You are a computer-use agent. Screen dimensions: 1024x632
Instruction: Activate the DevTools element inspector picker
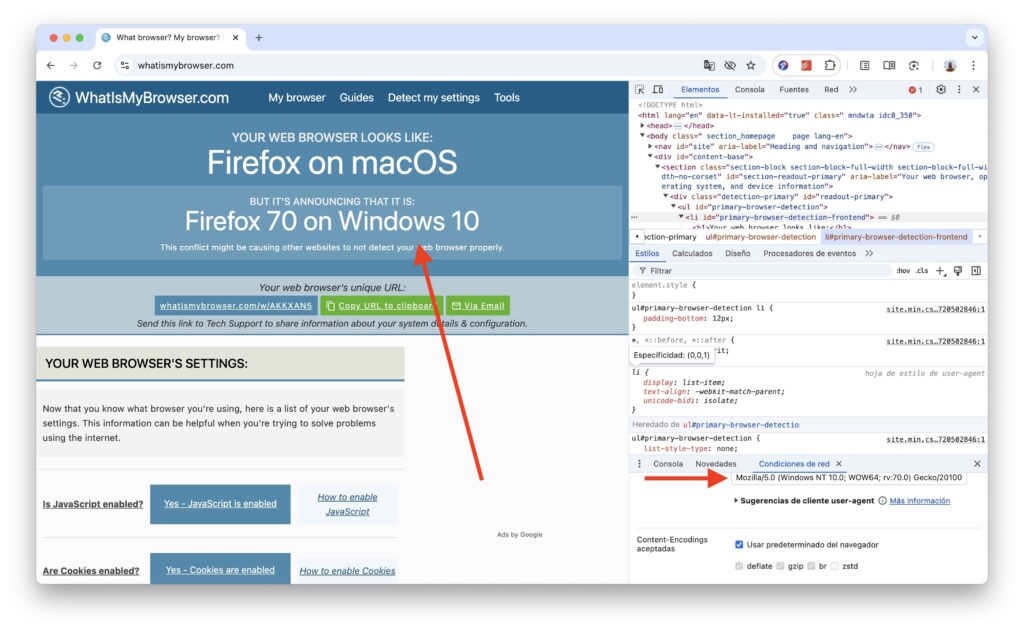point(639,89)
